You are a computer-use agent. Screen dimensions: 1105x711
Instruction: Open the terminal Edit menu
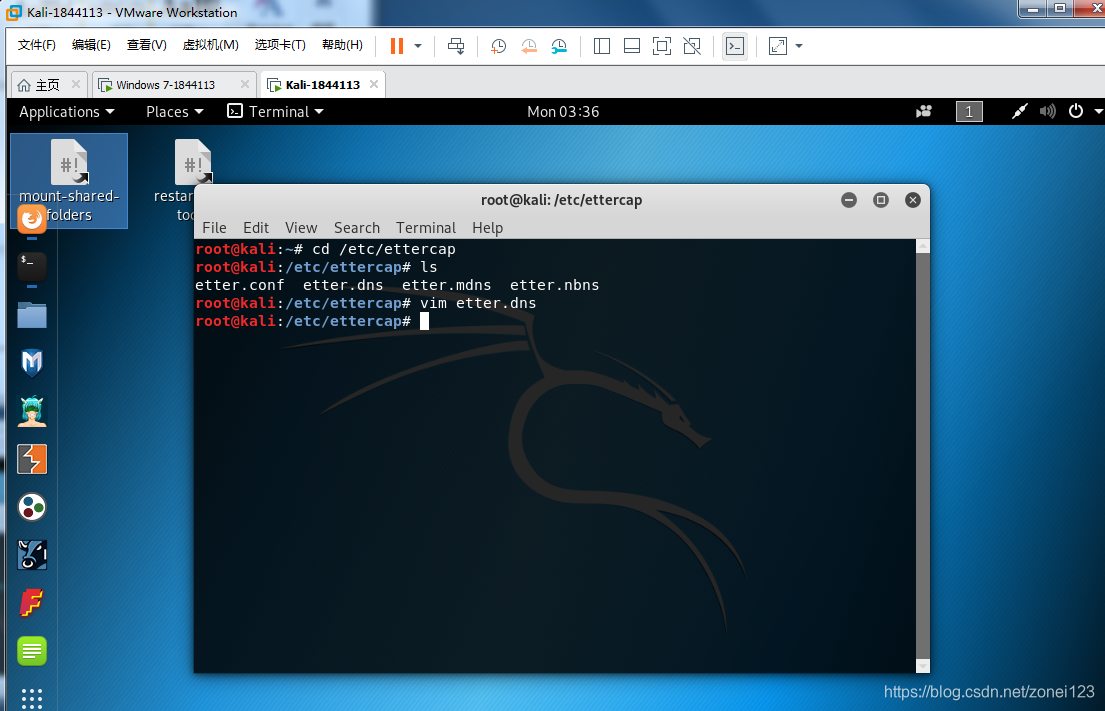[x=256, y=228]
